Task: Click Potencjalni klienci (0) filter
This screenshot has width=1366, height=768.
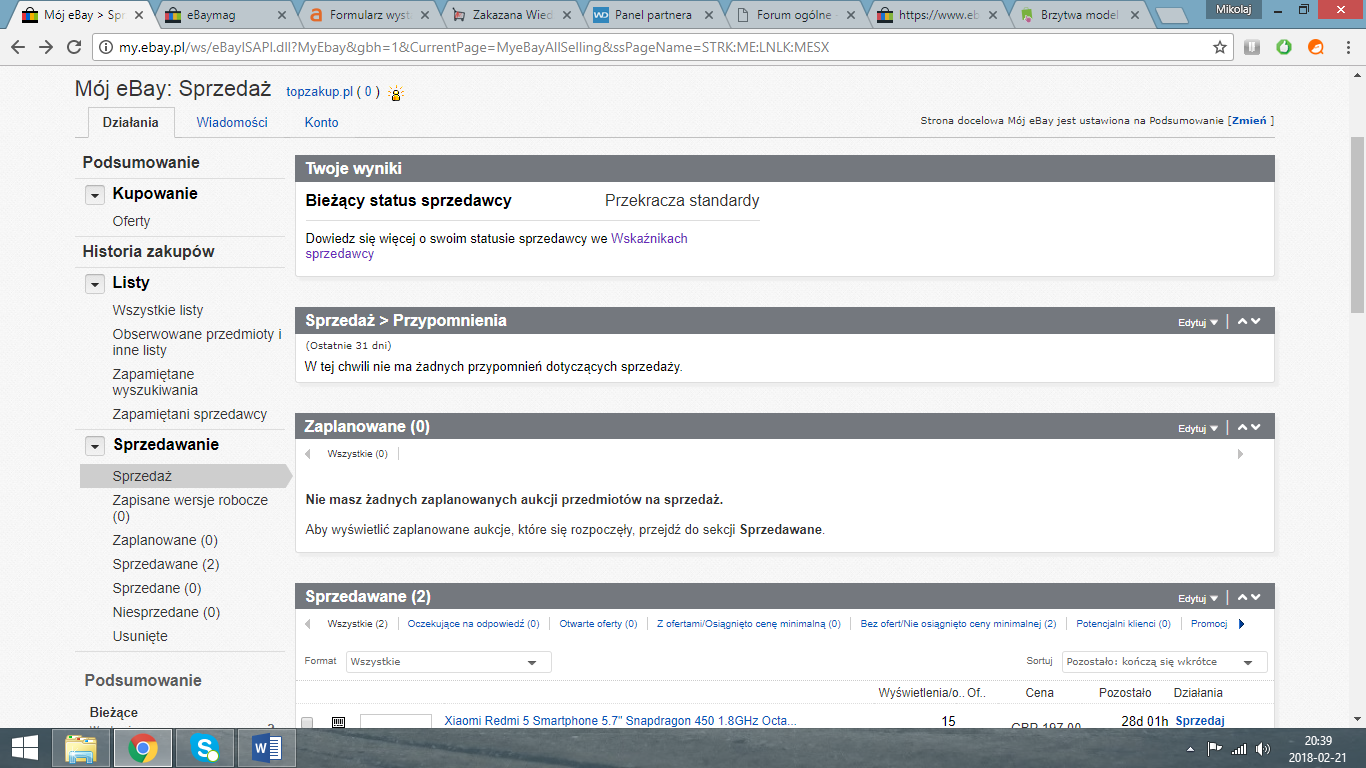Action: point(1123,624)
